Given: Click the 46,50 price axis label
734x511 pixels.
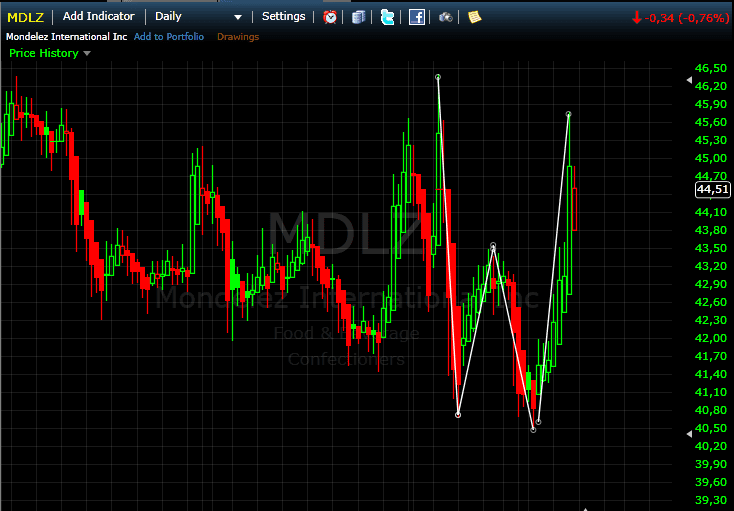Looking at the screenshot, I should click(x=711, y=68).
